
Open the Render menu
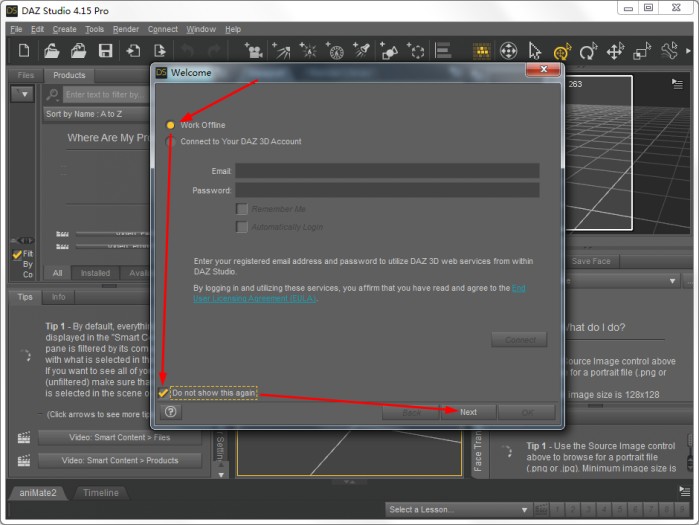(x=126, y=29)
